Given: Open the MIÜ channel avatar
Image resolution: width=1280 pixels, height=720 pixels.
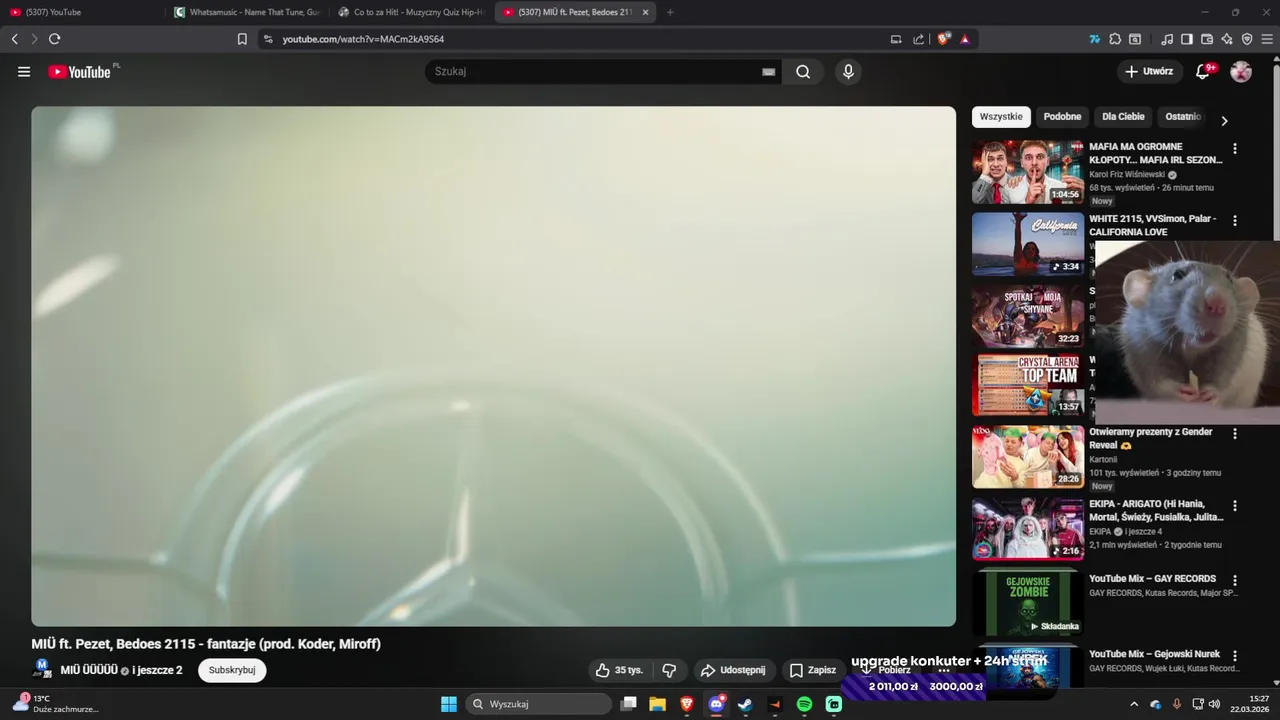Looking at the screenshot, I should click(42, 669).
